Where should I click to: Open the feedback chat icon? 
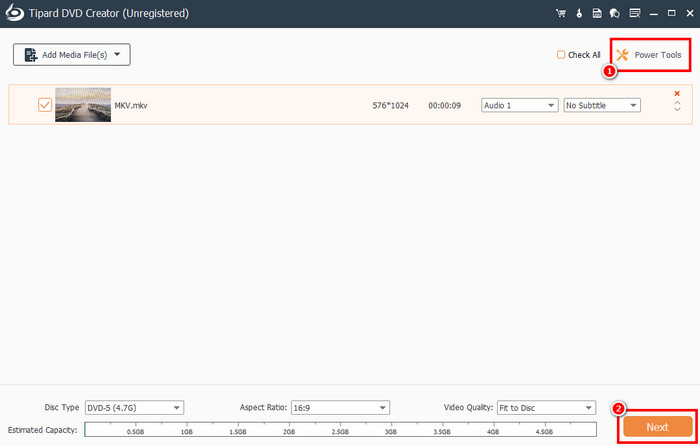(x=615, y=13)
